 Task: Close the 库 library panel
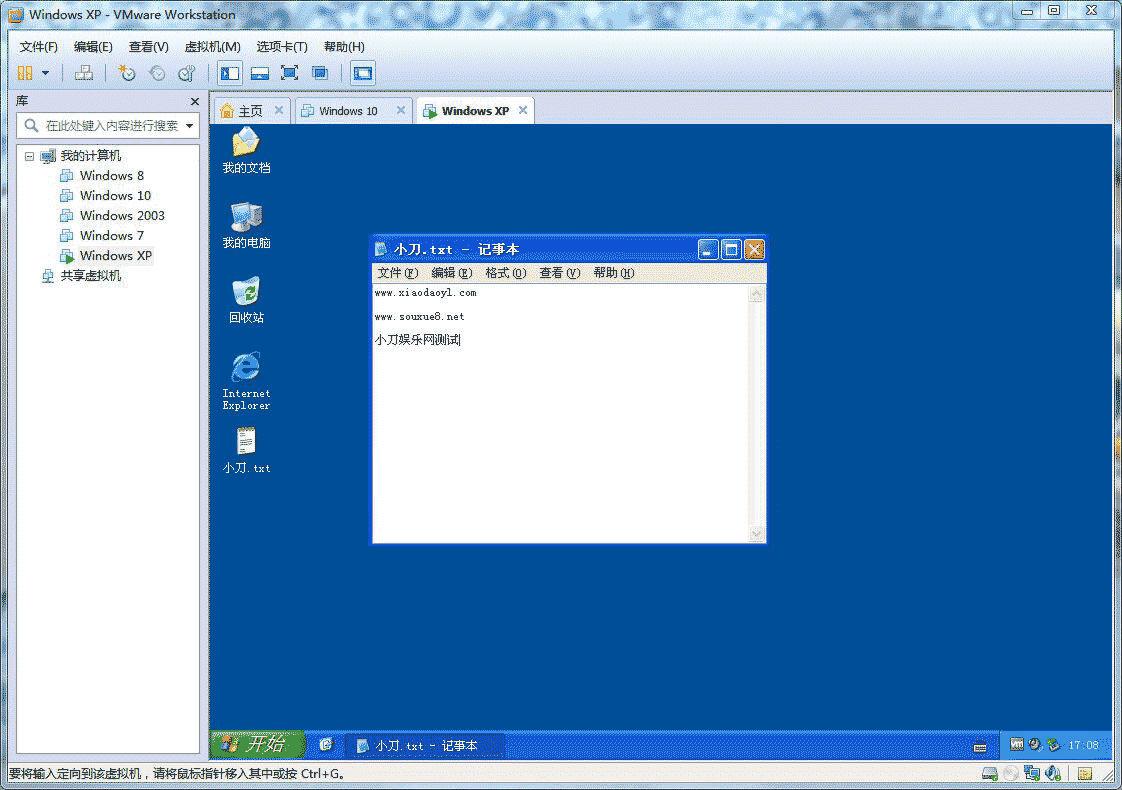(x=195, y=102)
